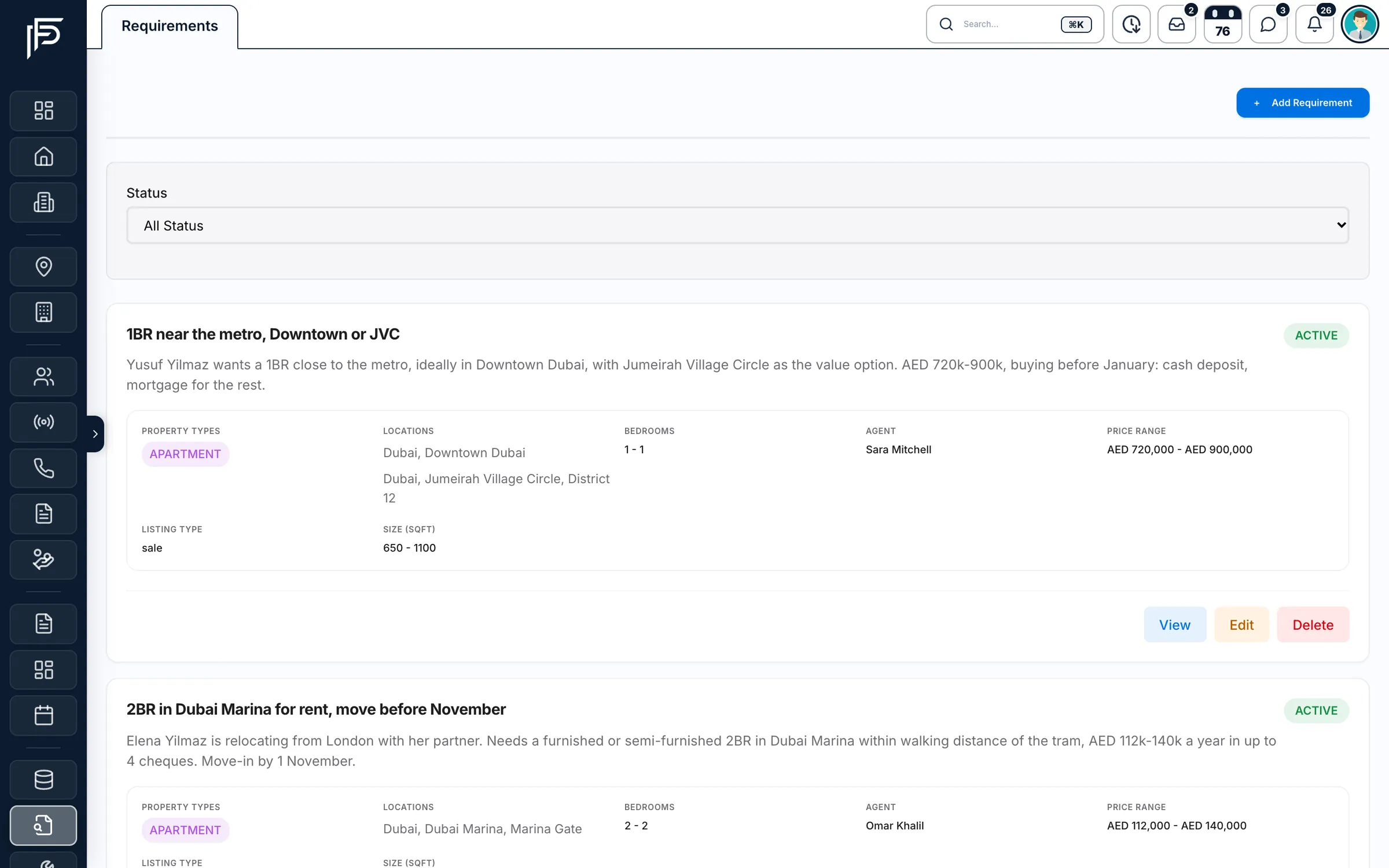The width and height of the screenshot is (1389, 868).
Task: Expand the sidebar with the chevron handle
Action: click(x=95, y=434)
